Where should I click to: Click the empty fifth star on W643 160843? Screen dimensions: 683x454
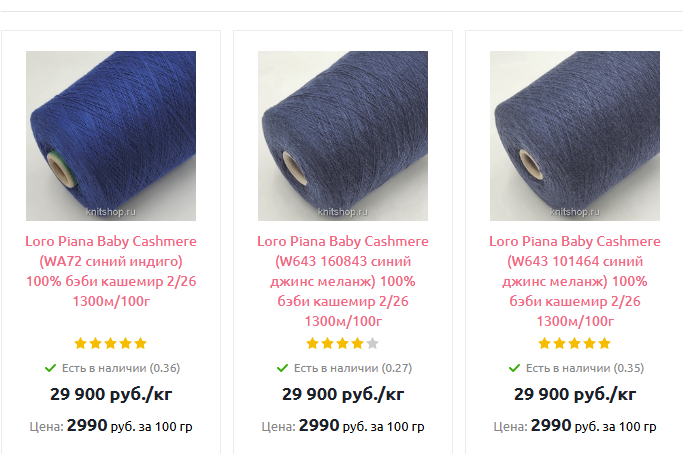pyautogui.click(x=373, y=343)
